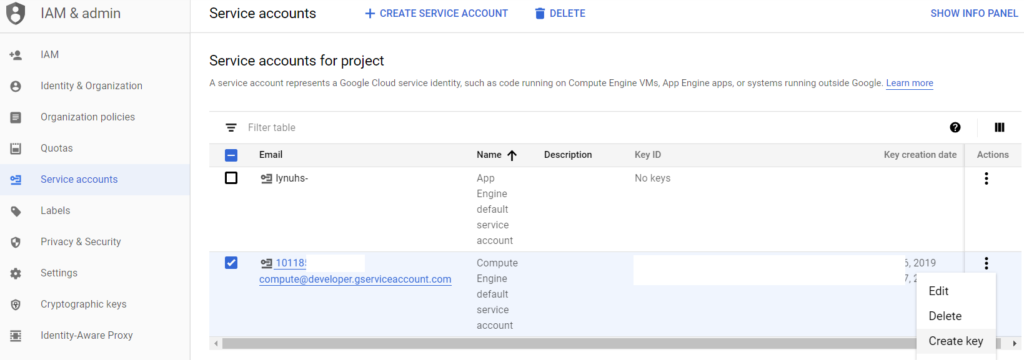Open actions menu for Compute Engine account
The height and width of the screenshot is (360, 1024).
986,263
